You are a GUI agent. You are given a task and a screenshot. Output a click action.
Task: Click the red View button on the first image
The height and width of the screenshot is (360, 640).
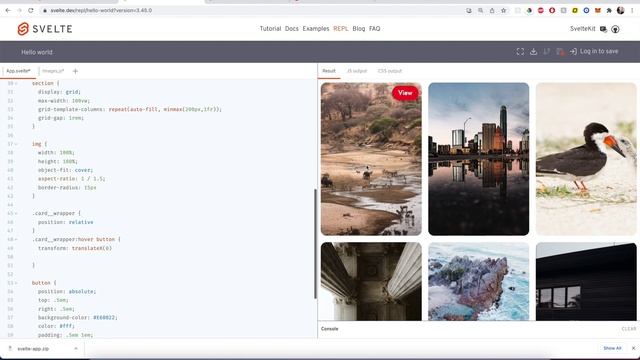405,93
